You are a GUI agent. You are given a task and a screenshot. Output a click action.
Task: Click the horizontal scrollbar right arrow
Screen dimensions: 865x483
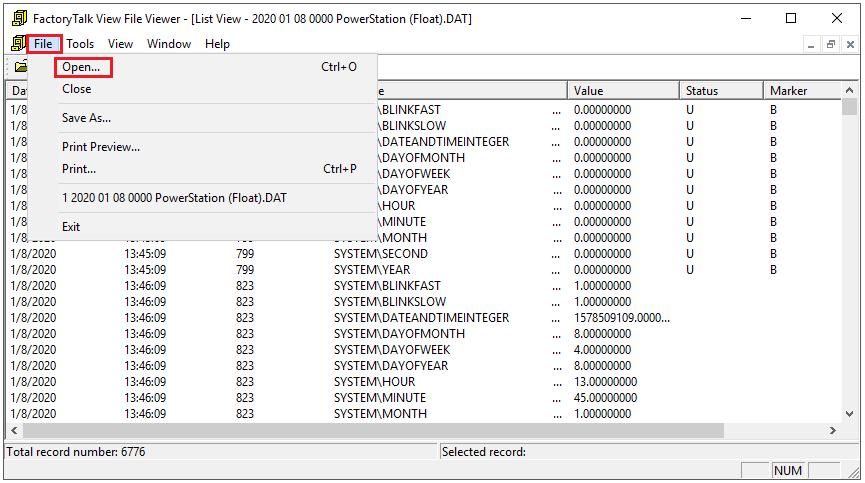[833, 430]
